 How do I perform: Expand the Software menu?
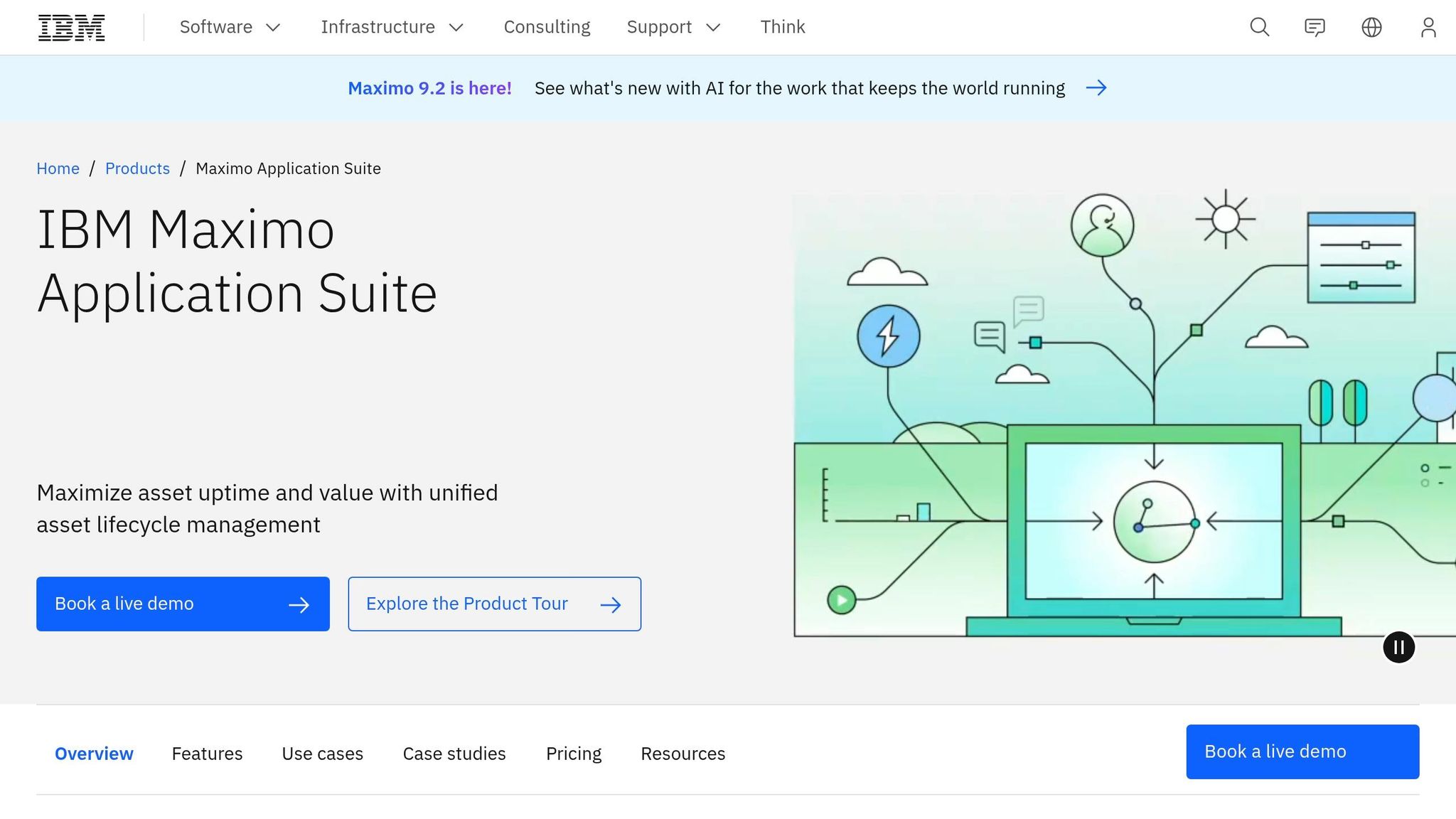tap(230, 27)
